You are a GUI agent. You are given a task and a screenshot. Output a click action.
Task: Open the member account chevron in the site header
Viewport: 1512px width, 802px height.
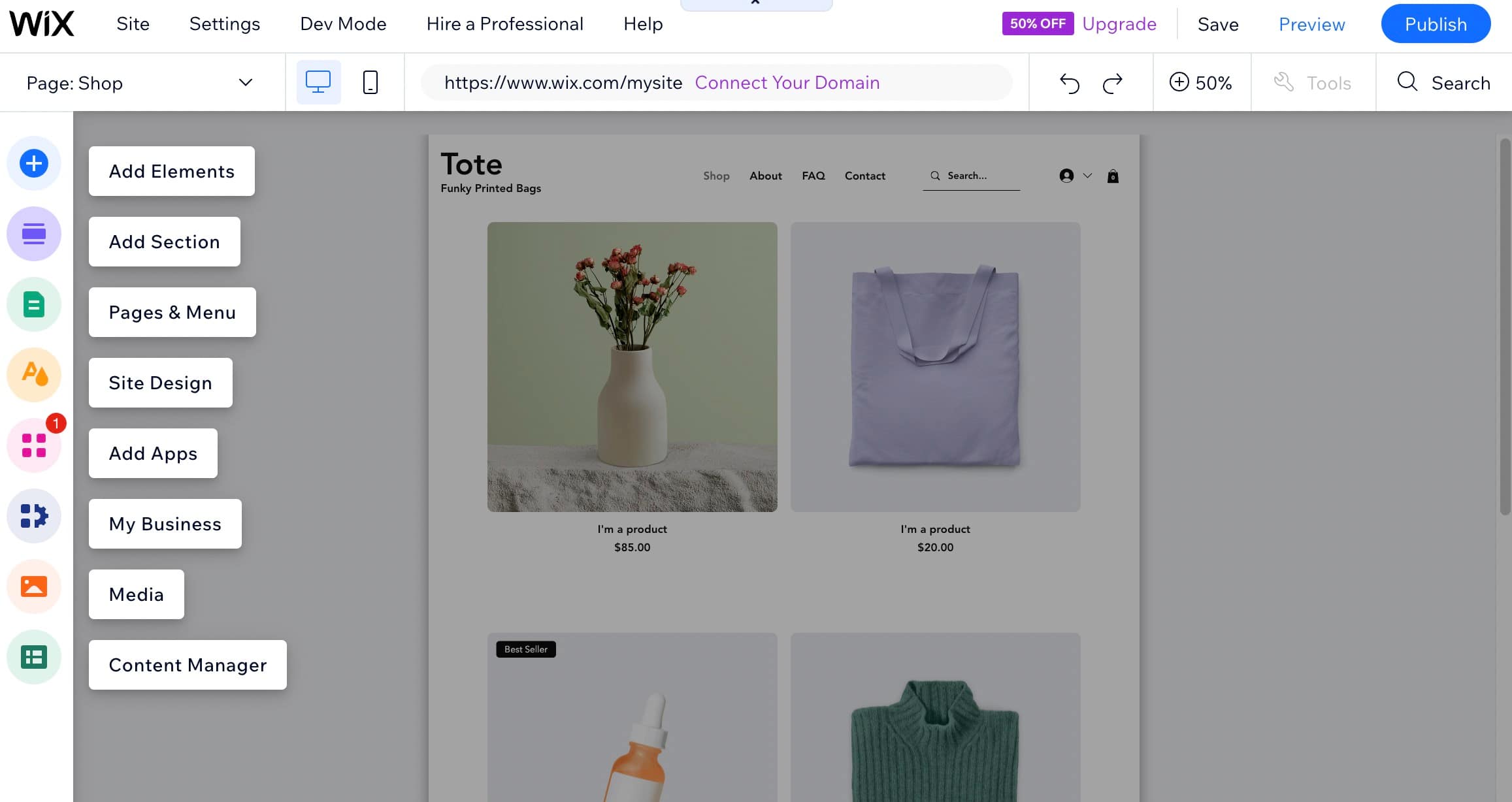tap(1088, 176)
